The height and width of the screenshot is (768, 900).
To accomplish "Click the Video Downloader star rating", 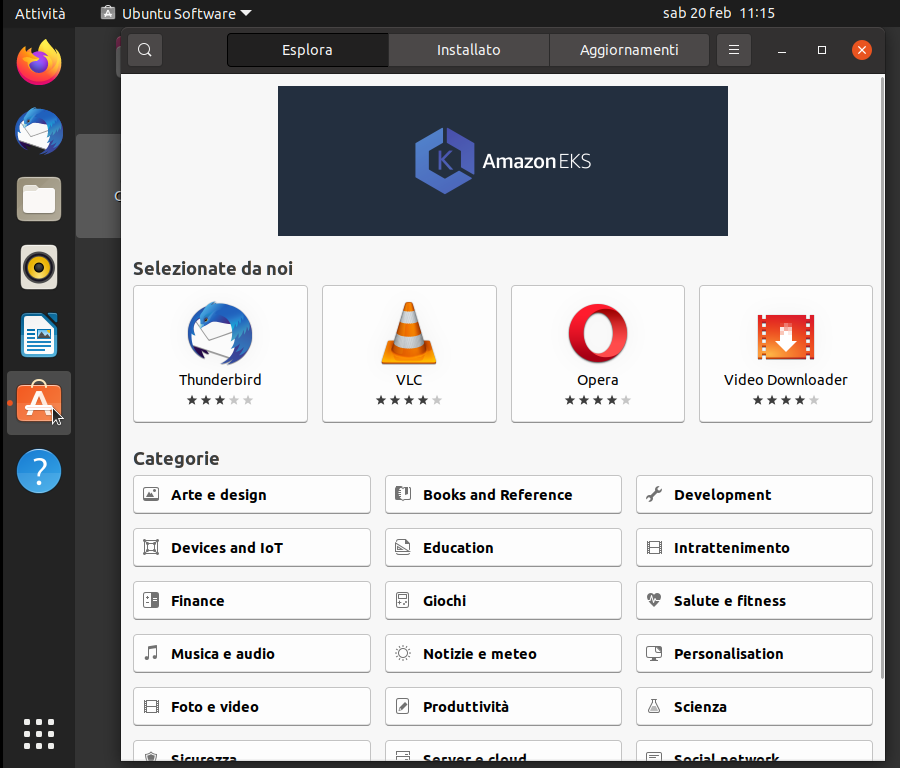I will [x=786, y=400].
